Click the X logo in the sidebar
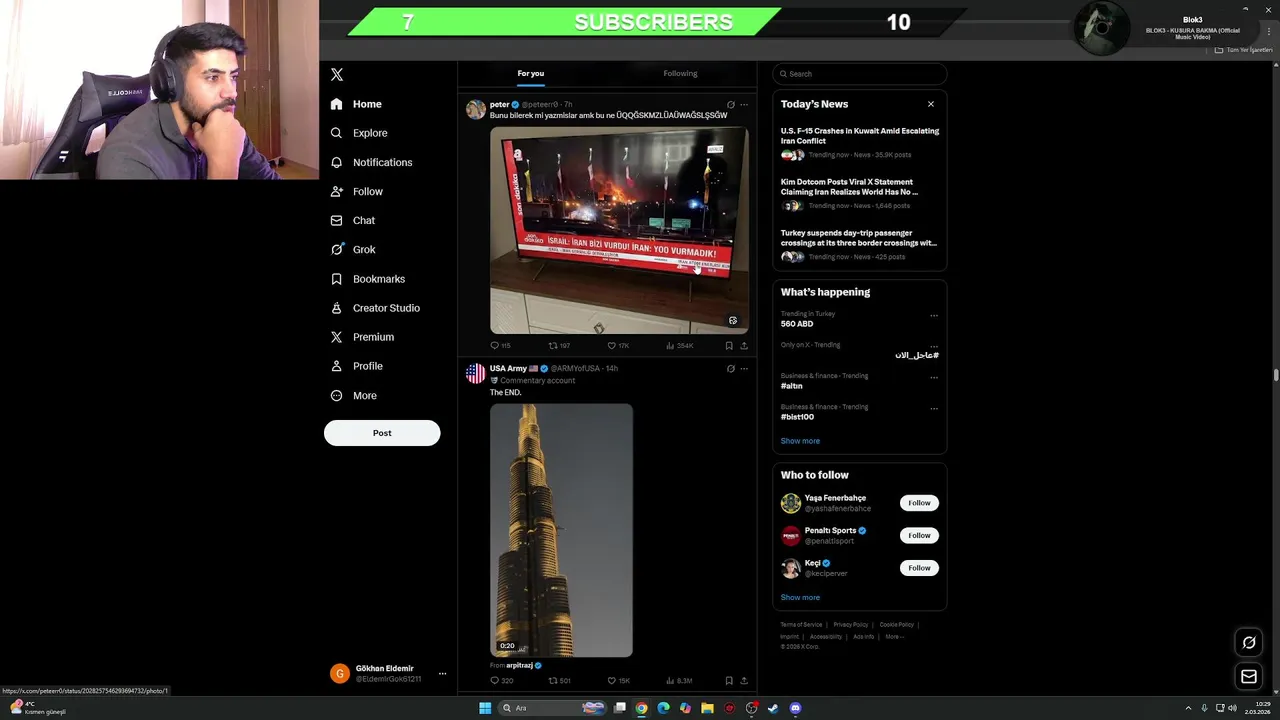Image resolution: width=1280 pixels, height=720 pixels. 337,75
